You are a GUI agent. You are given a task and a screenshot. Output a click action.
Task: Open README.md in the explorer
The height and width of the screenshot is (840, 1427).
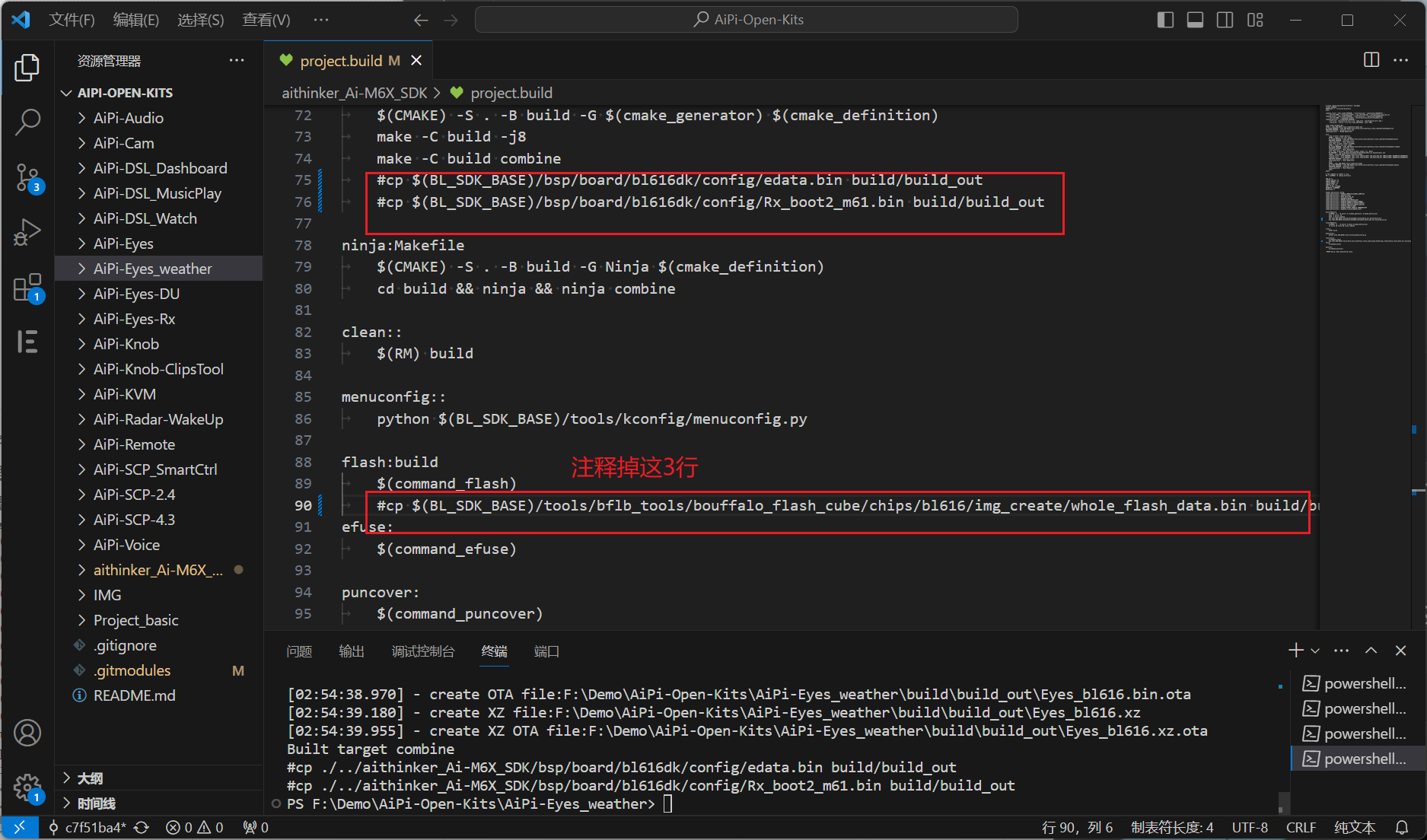pyautogui.click(x=158, y=695)
